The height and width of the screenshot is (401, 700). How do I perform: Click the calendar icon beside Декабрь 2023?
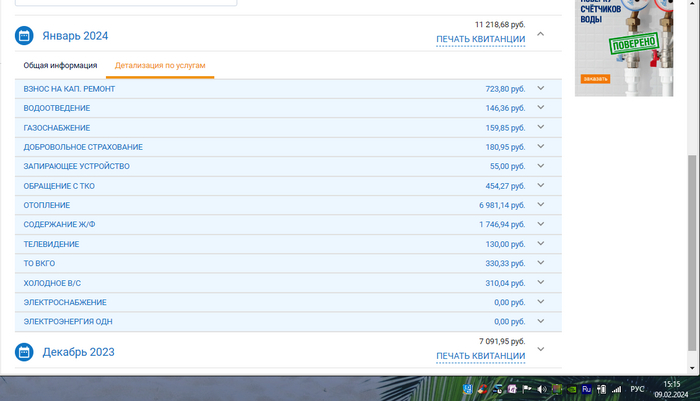pos(24,352)
